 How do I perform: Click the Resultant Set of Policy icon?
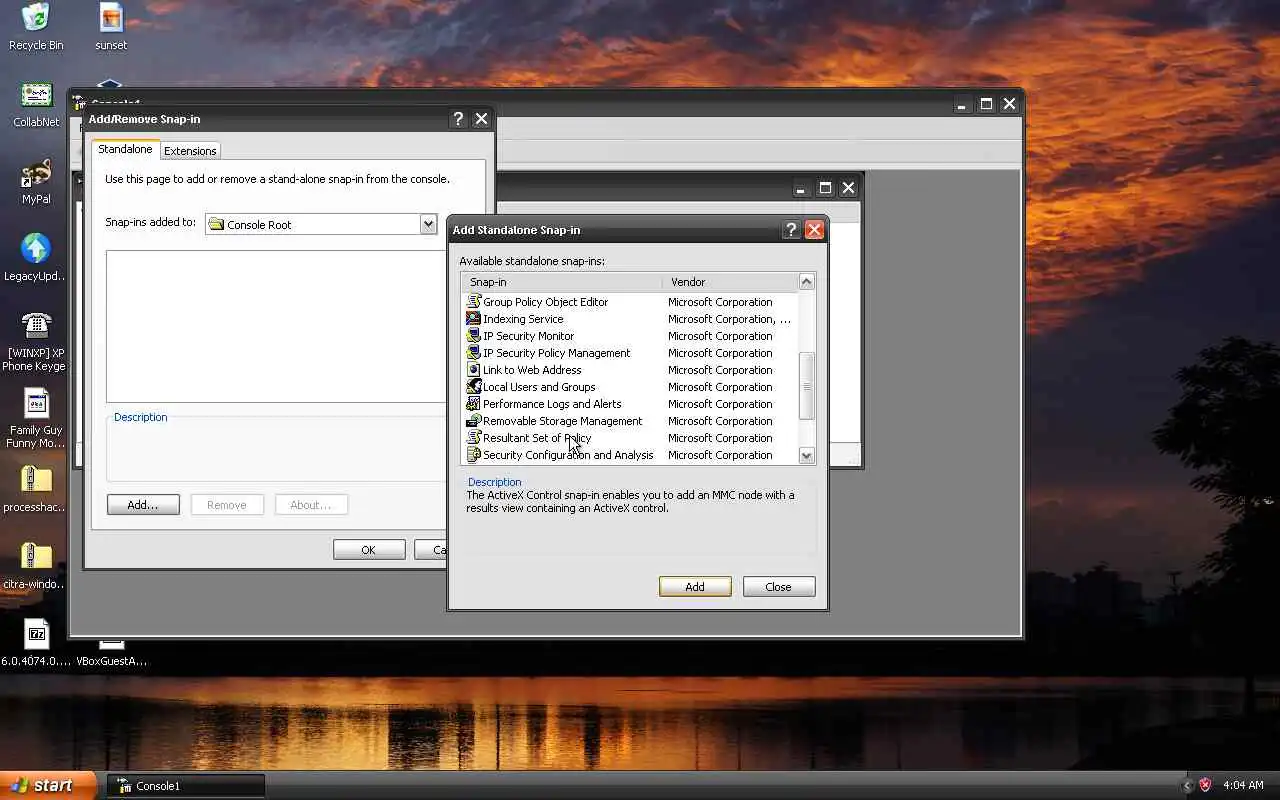pyautogui.click(x=474, y=438)
